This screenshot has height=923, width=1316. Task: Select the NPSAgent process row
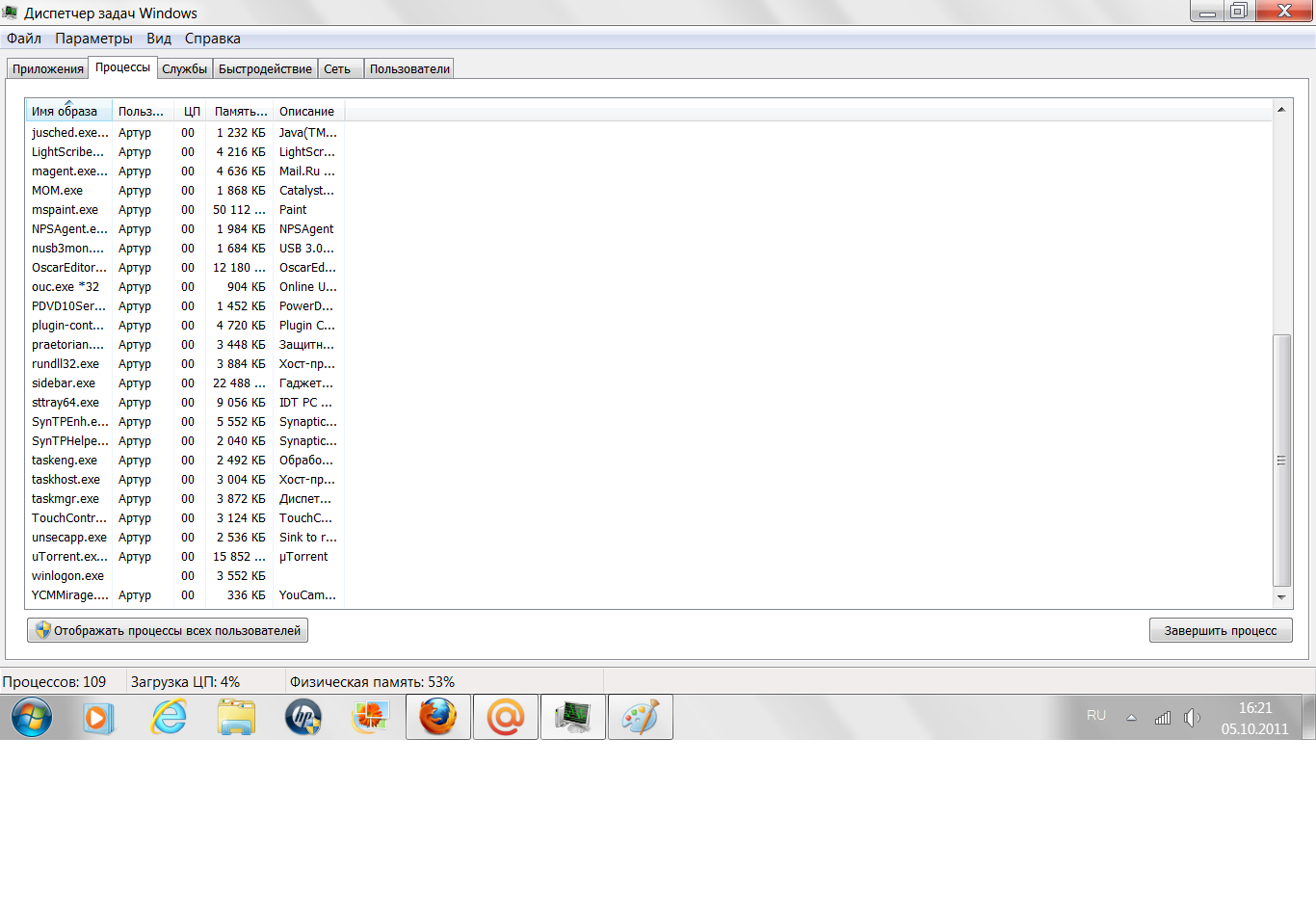click(x=185, y=229)
